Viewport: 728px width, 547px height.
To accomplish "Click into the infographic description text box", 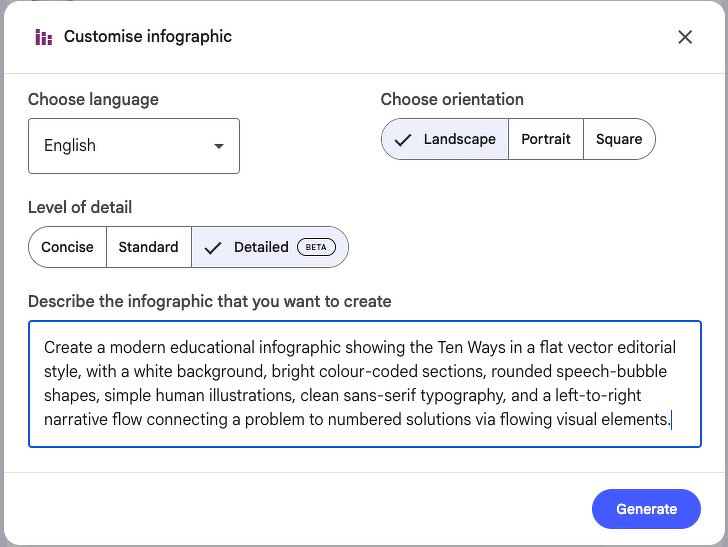I will [x=364, y=384].
